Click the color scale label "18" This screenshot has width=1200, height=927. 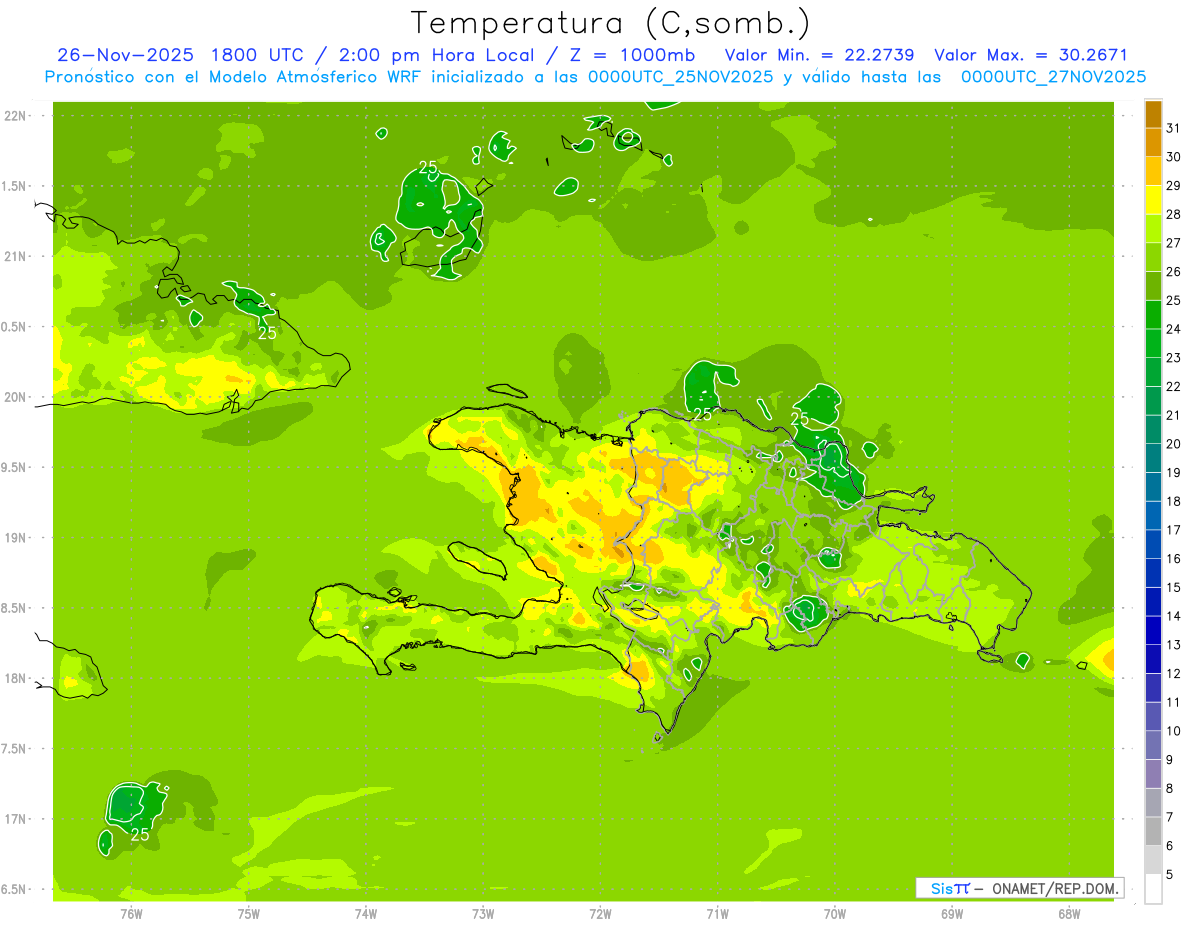click(x=1174, y=501)
